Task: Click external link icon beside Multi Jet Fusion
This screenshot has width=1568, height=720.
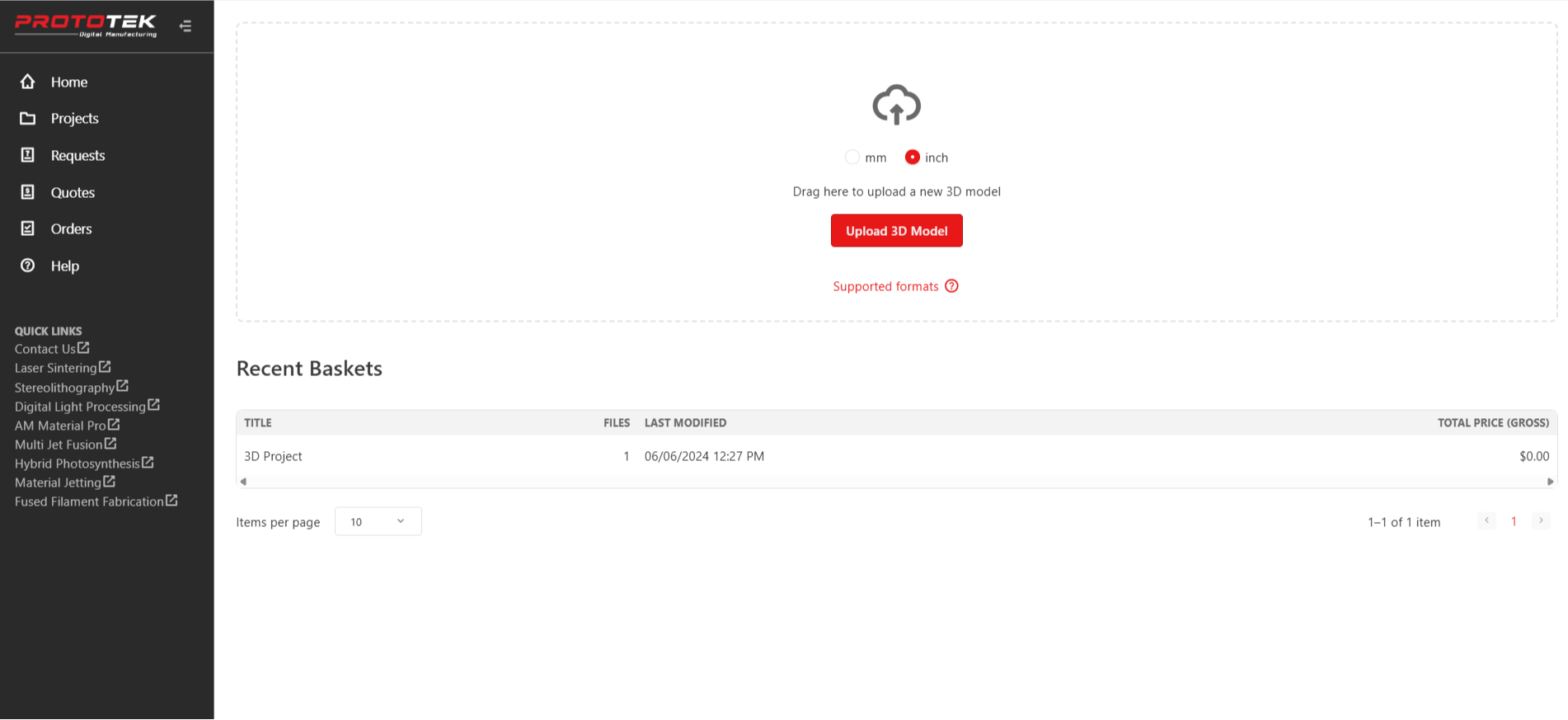Action: point(110,443)
